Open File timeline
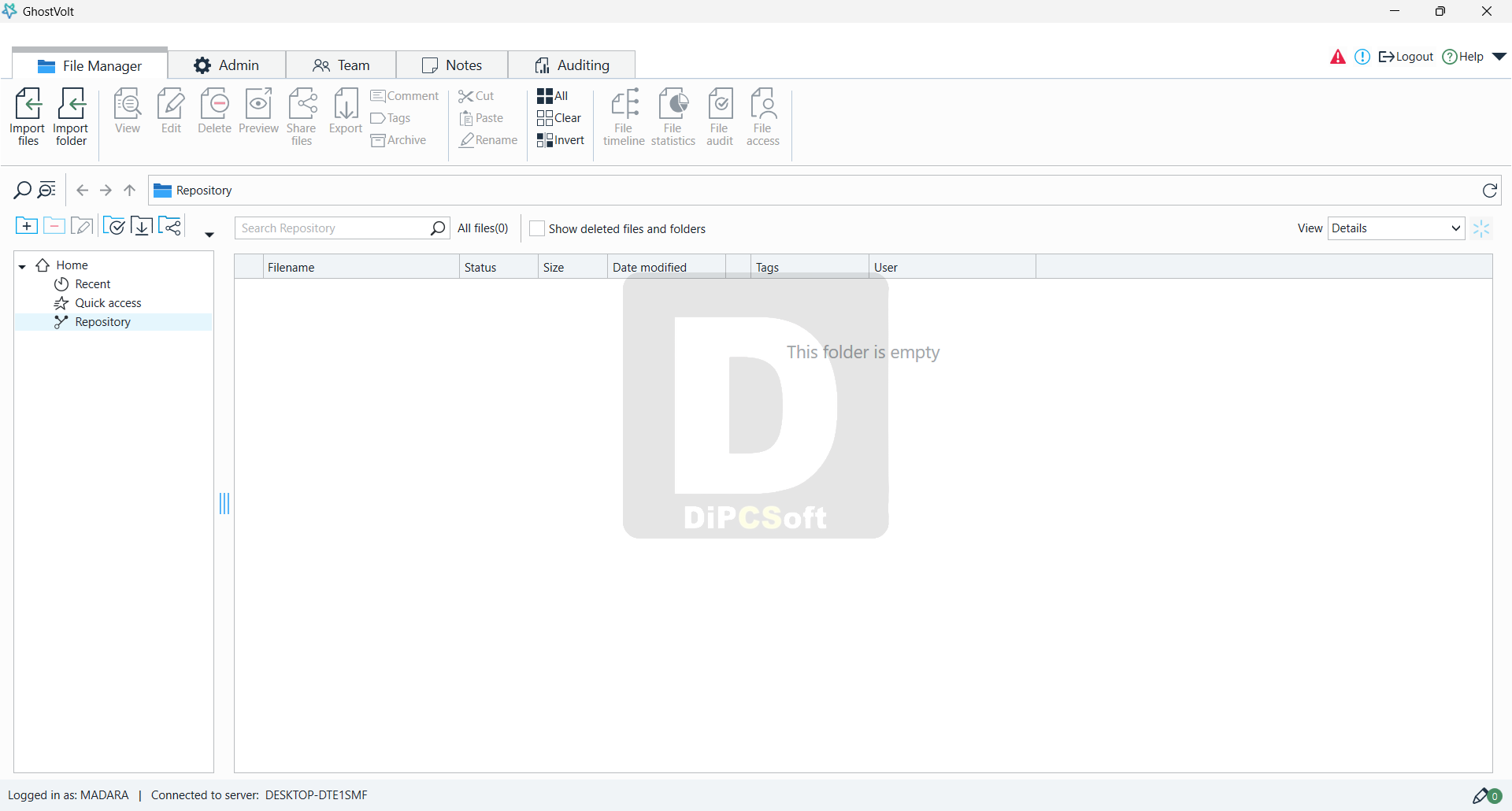1512x811 pixels. point(624,117)
